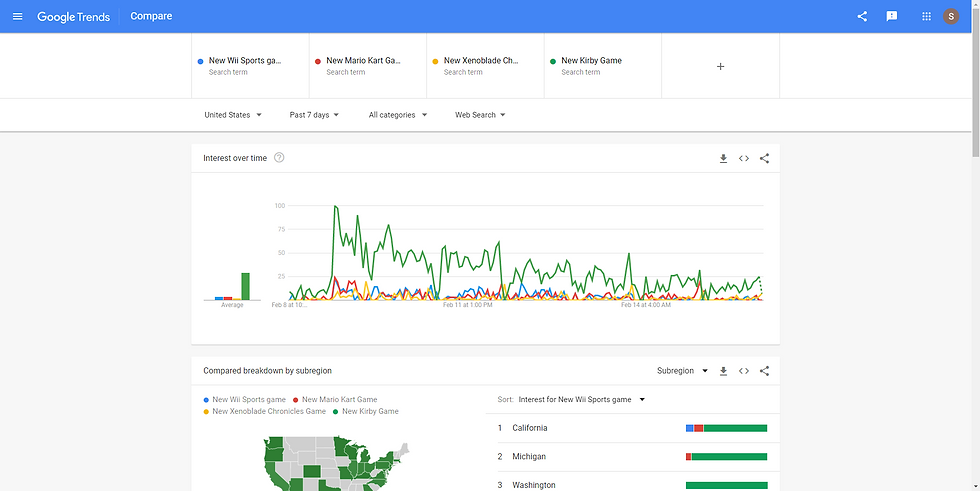Open the send feedback icon in header
Screen dimensions: 980x491
point(892,16)
